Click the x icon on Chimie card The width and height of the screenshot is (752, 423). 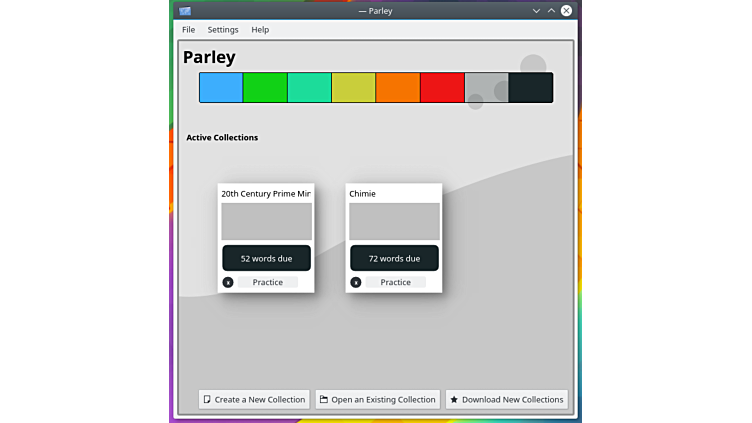pyautogui.click(x=356, y=283)
